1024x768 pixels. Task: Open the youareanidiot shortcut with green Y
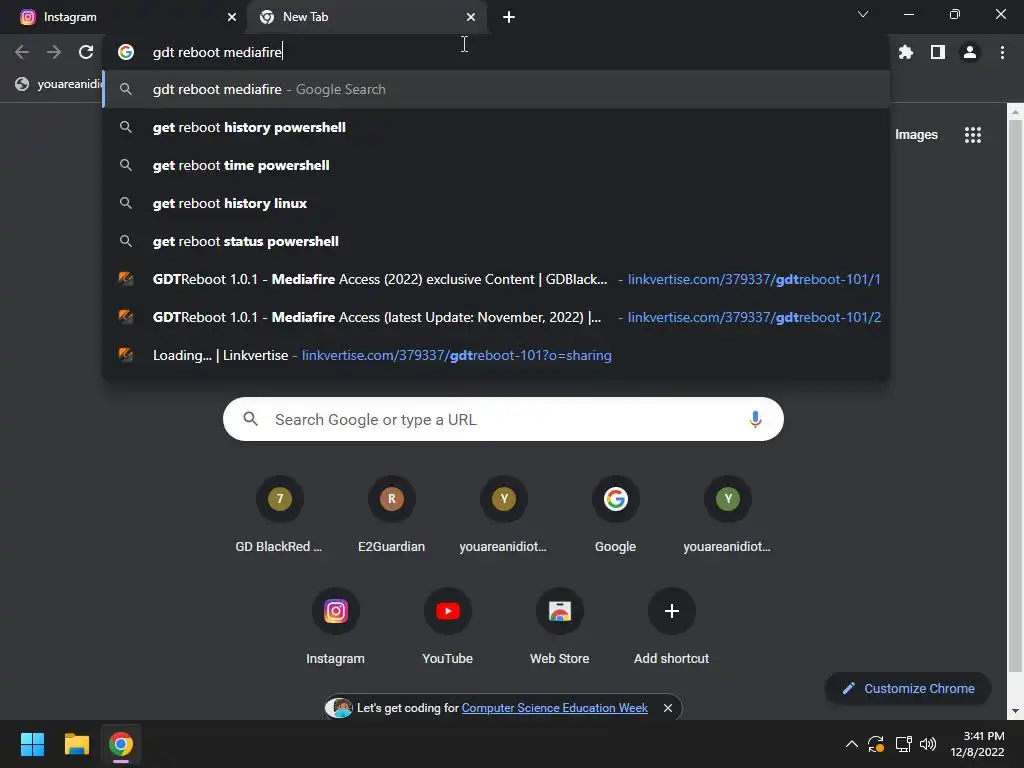coord(728,515)
